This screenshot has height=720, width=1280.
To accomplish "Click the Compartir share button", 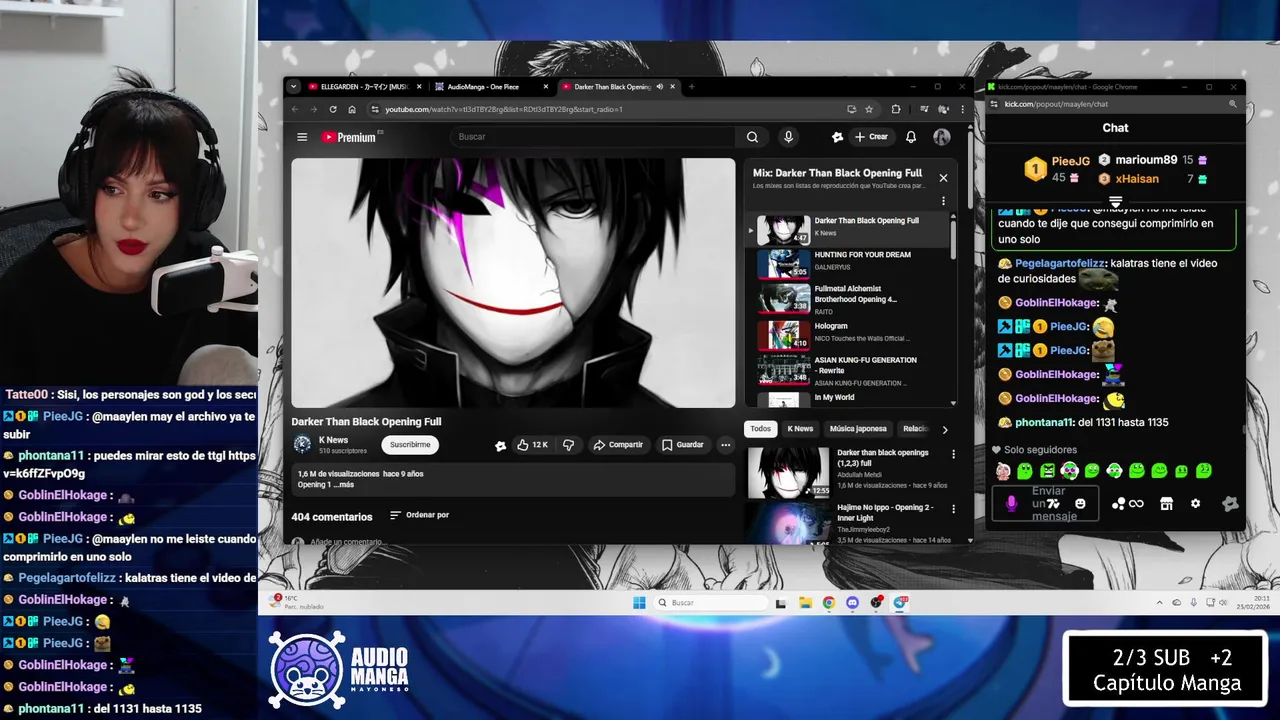I will [617, 445].
